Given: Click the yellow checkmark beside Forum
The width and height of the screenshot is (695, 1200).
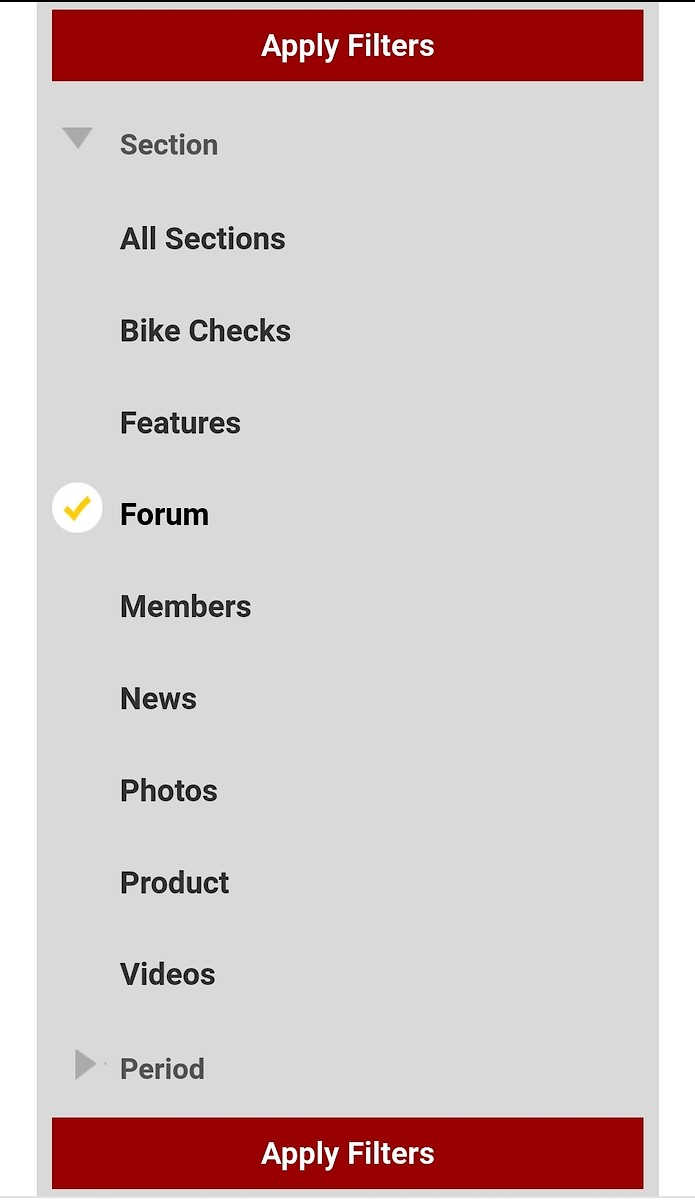Looking at the screenshot, I should coord(77,508).
